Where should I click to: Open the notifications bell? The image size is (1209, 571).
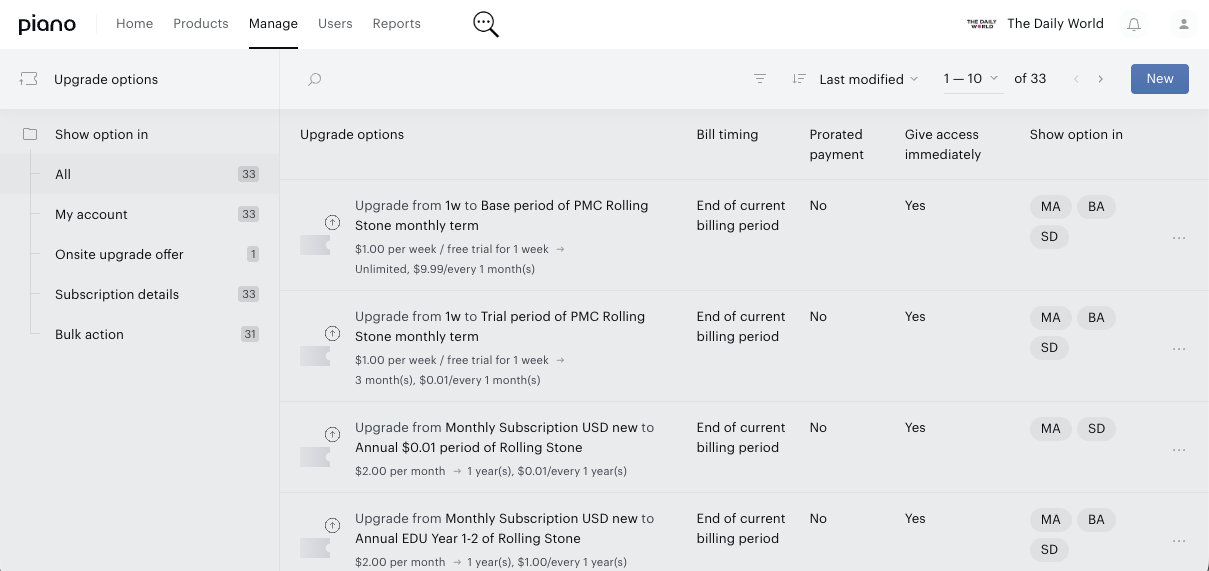(x=1134, y=24)
